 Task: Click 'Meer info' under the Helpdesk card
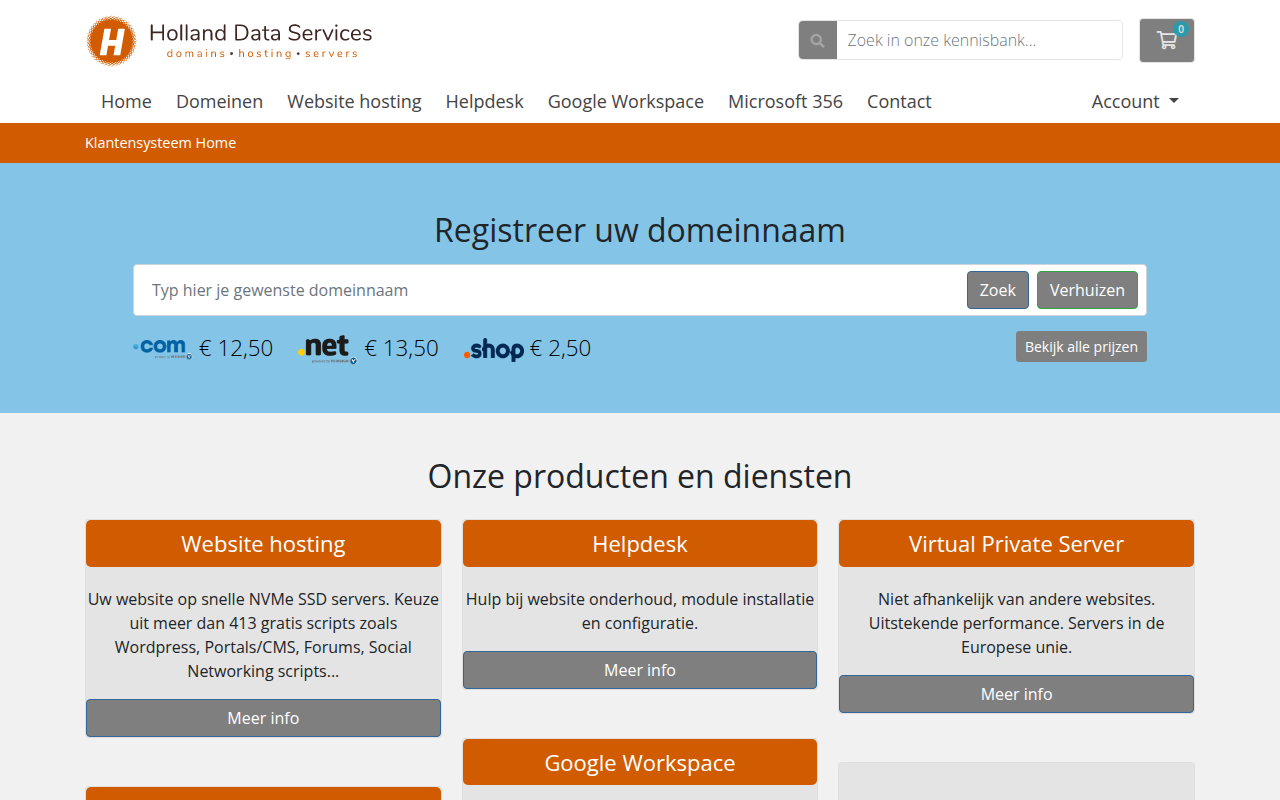tap(640, 670)
